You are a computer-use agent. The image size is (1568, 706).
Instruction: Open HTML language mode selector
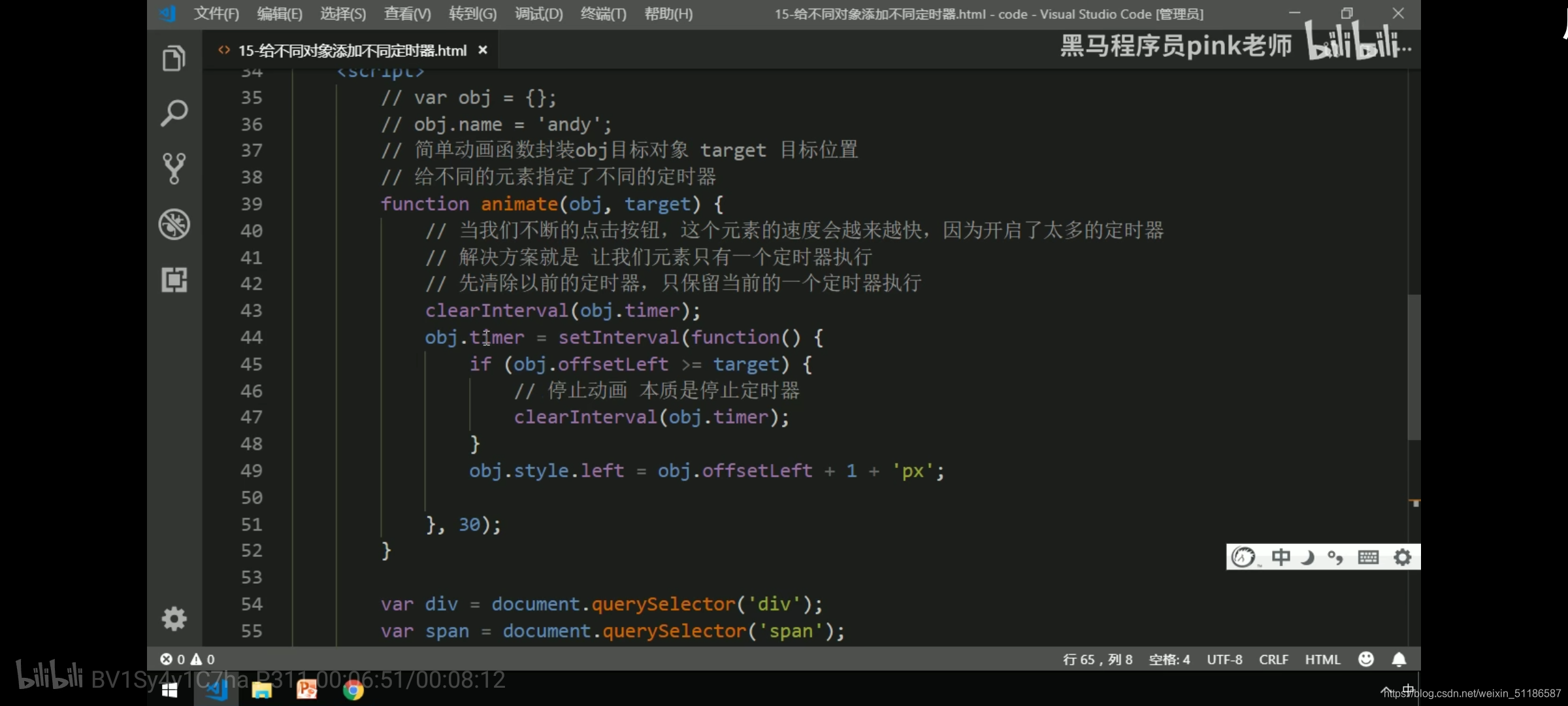(x=1322, y=660)
